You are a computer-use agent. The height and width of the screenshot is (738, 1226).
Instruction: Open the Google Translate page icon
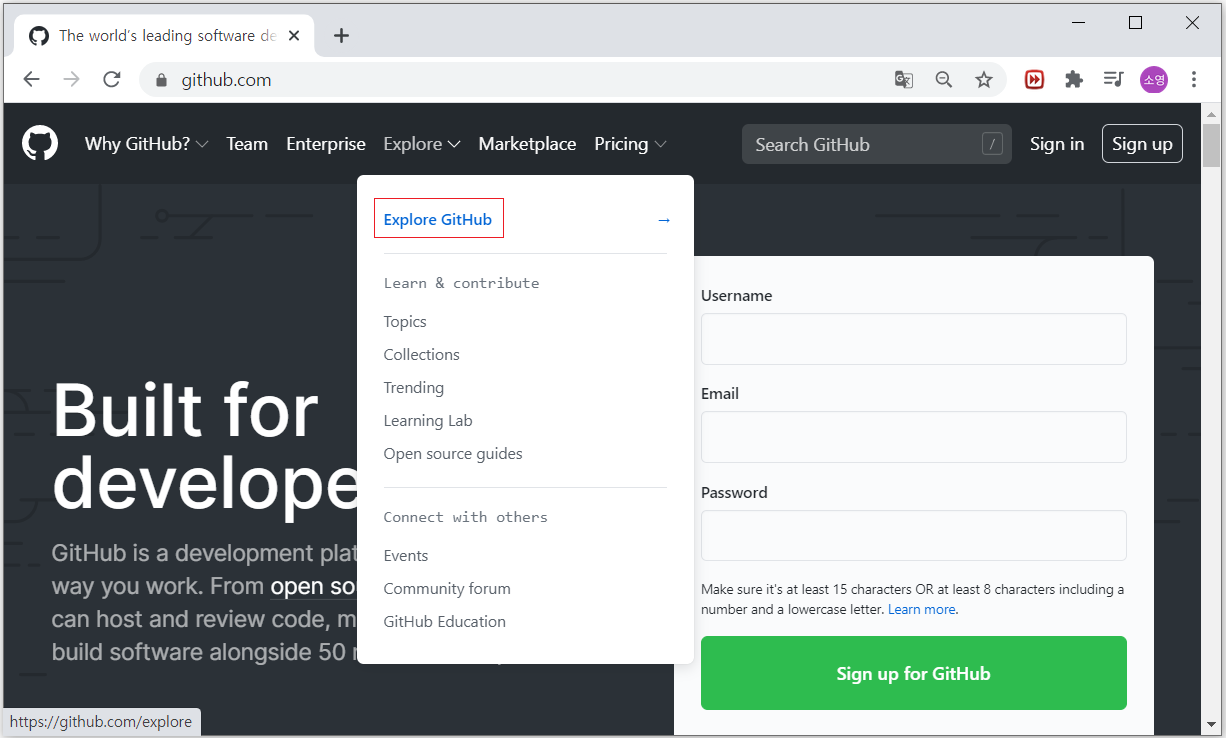tap(904, 80)
